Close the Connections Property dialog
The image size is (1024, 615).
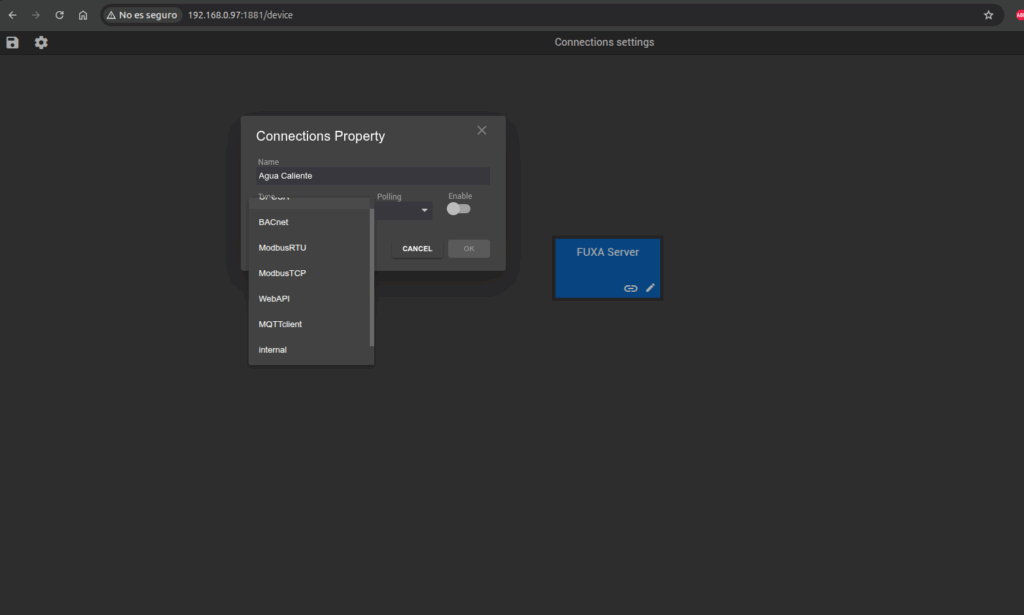click(x=482, y=131)
